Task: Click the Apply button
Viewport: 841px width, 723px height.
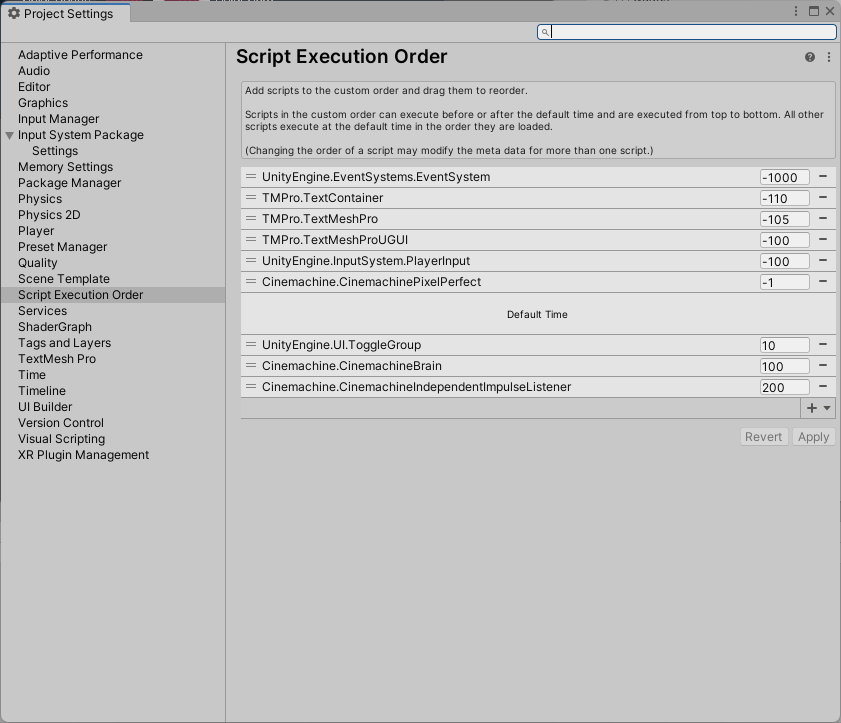Action: [813, 437]
